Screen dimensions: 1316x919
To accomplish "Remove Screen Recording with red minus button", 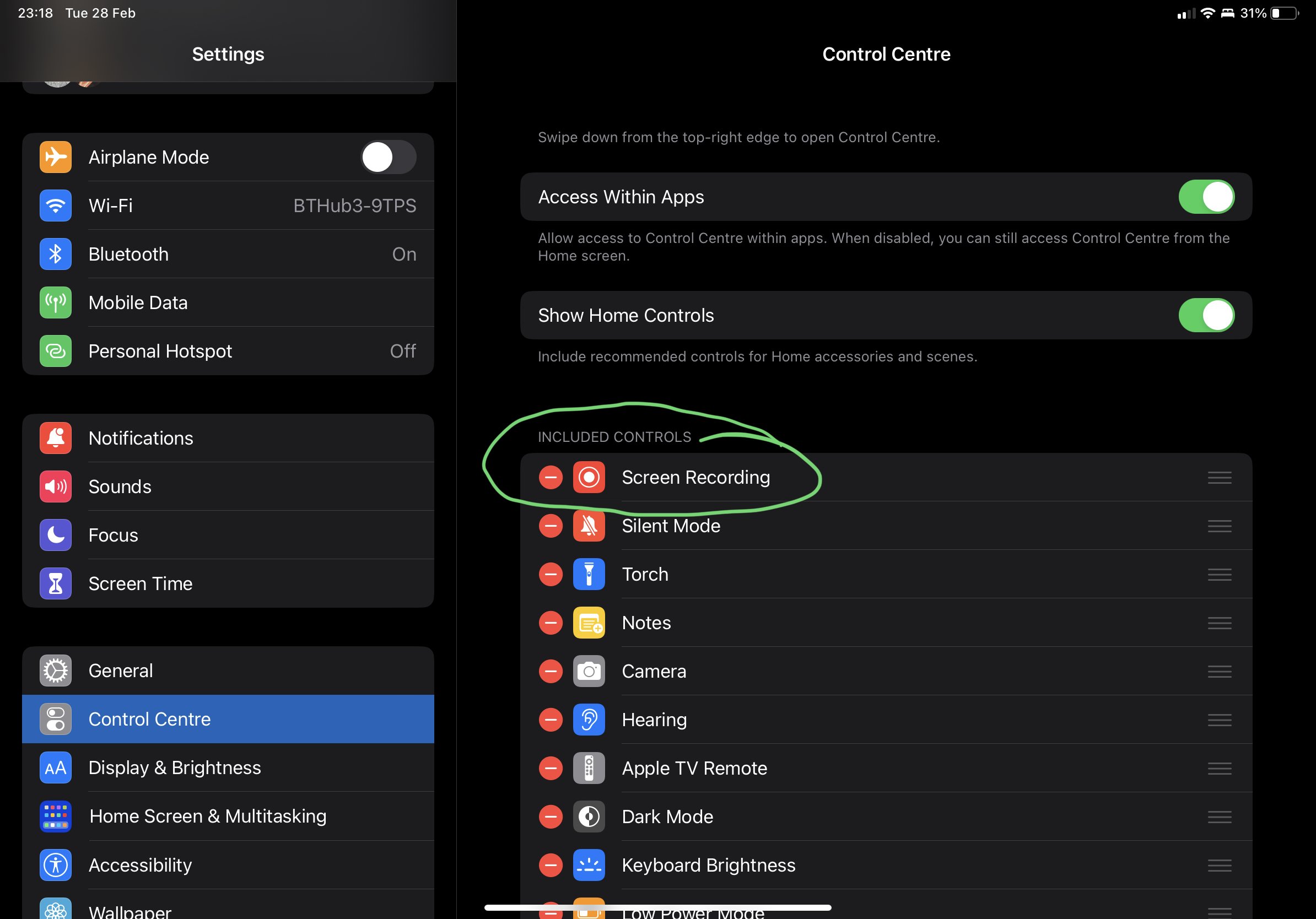I will pos(550,477).
